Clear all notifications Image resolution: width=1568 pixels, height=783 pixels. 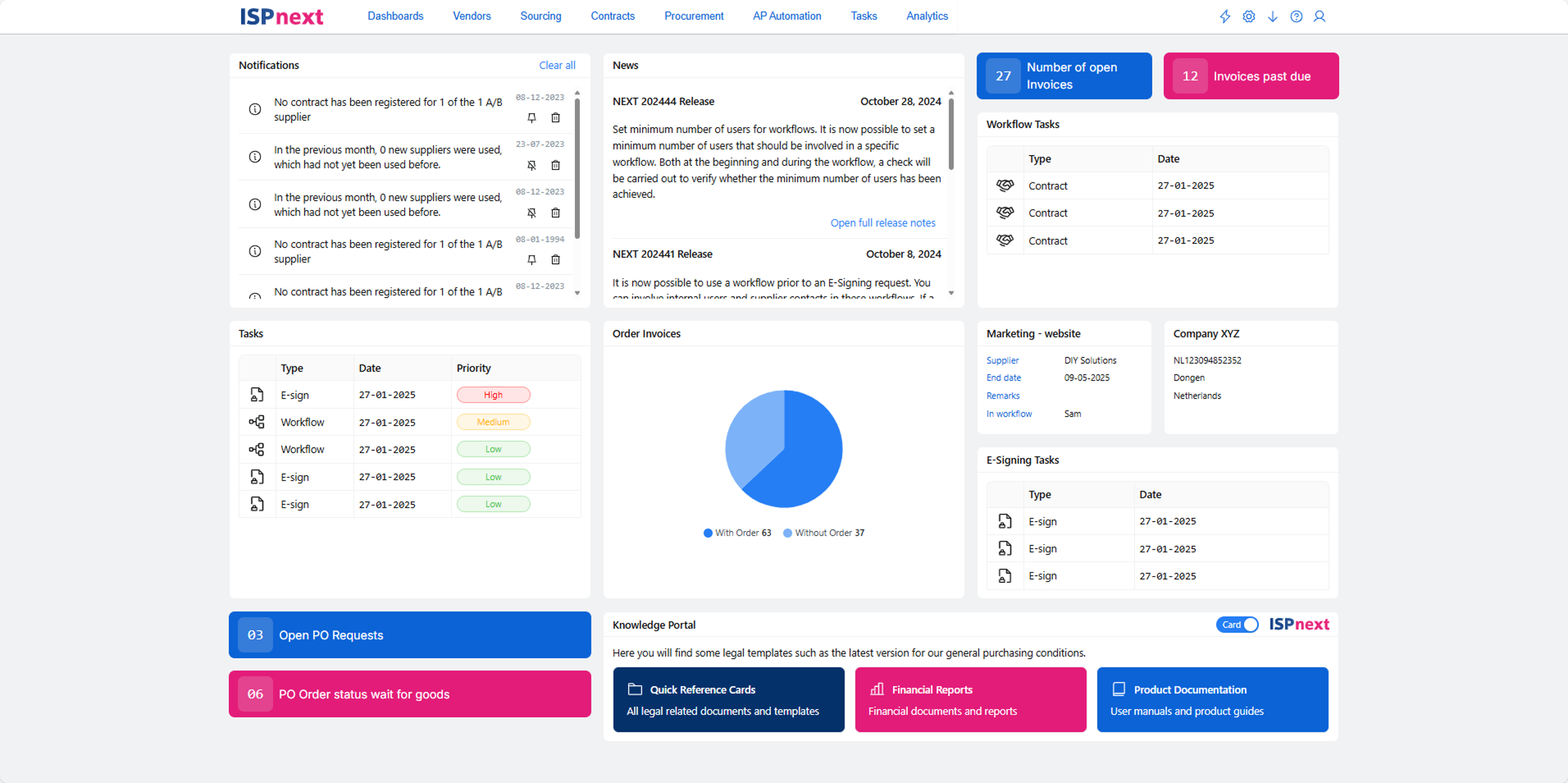[x=556, y=65]
